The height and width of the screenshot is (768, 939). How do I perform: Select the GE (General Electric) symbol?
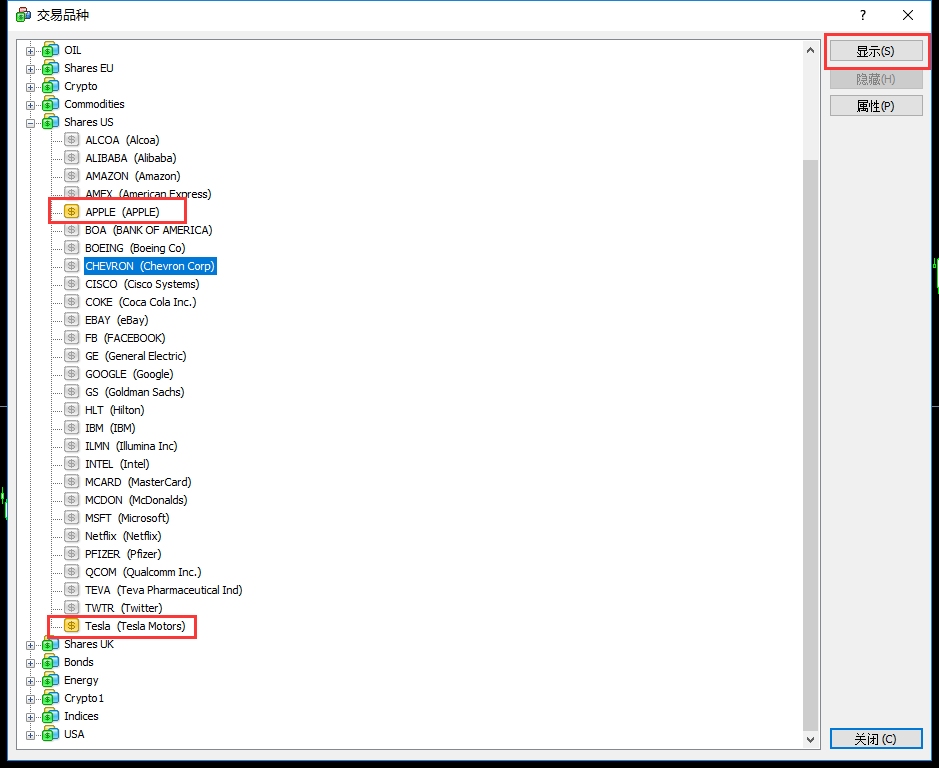pos(135,356)
